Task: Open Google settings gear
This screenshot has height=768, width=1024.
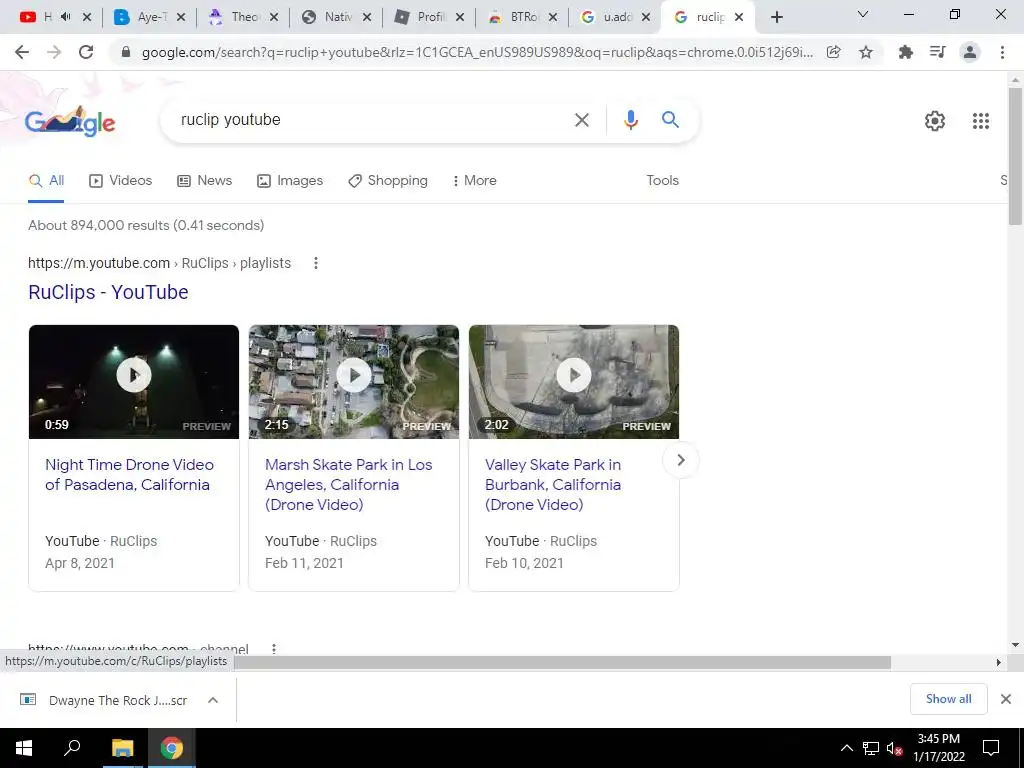Action: coord(935,121)
